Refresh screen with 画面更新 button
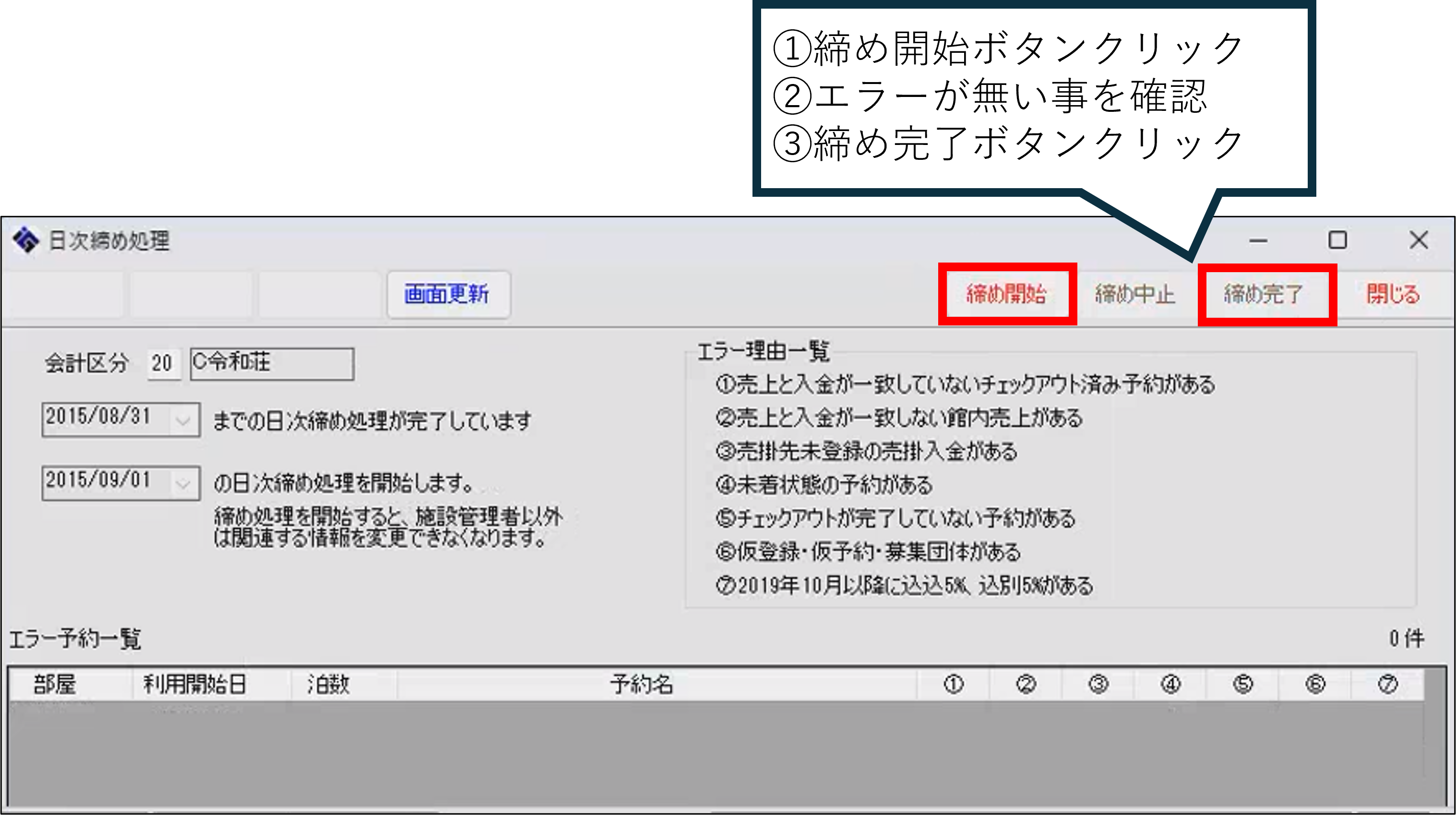The image size is (1456, 815). (x=447, y=294)
